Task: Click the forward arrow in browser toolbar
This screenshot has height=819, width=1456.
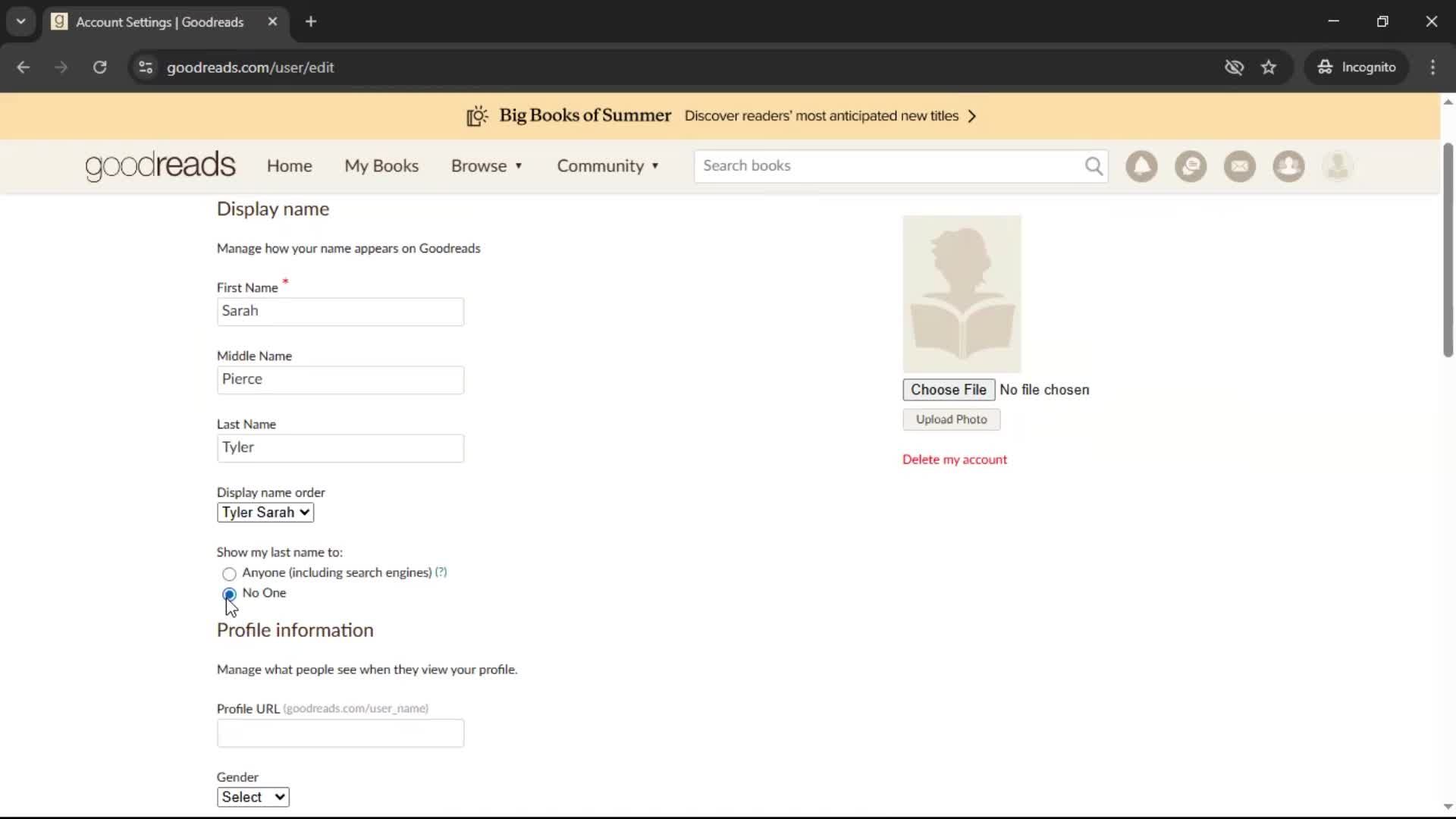Action: pyautogui.click(x=61, y=67)
